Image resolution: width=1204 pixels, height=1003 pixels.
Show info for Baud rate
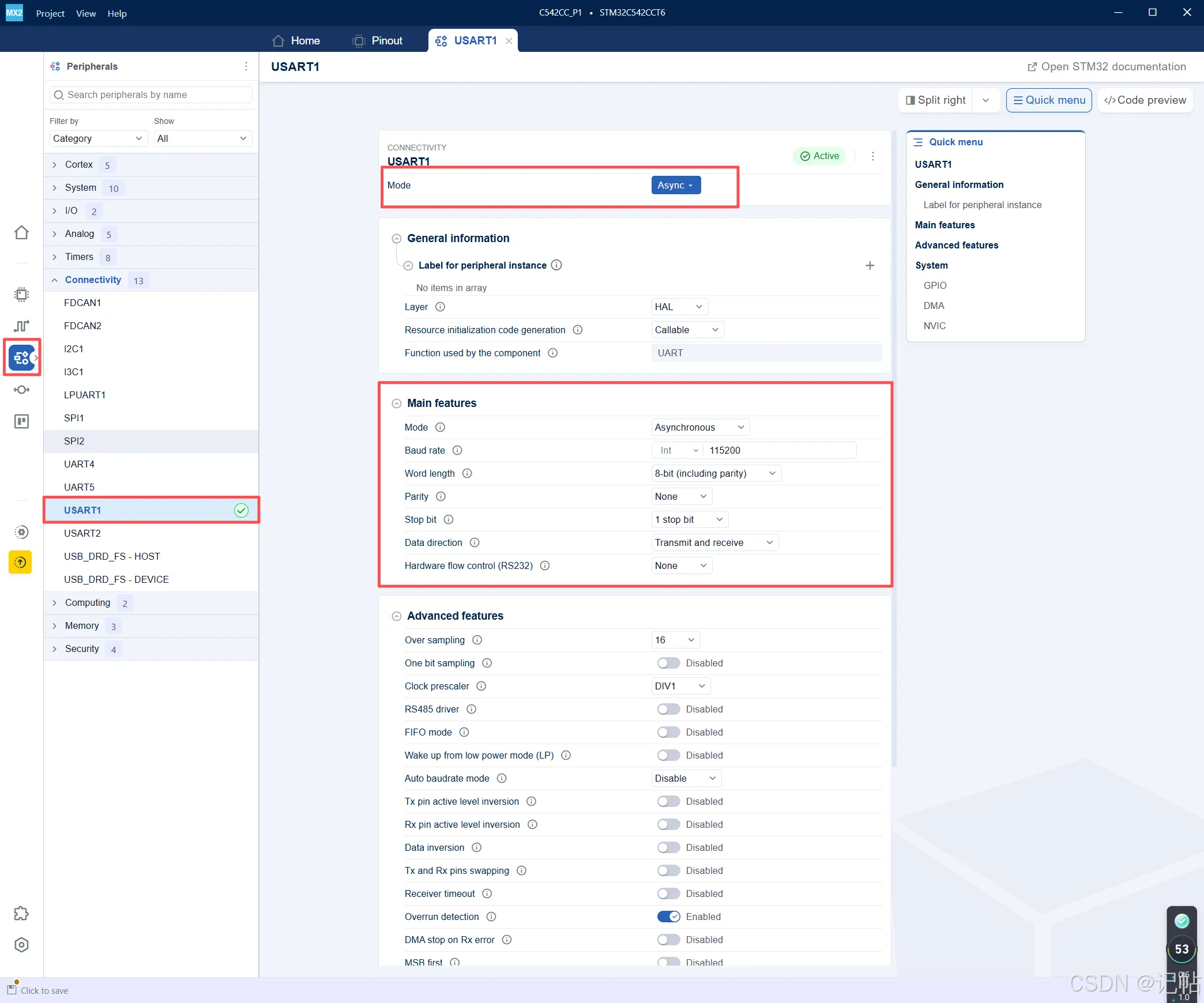457,450
